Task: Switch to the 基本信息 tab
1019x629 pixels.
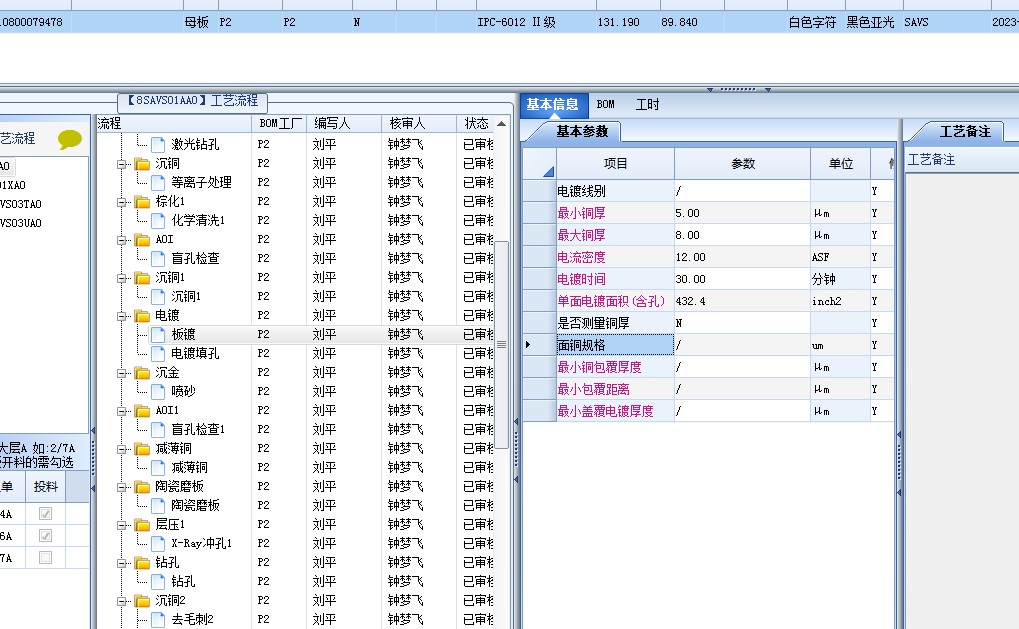Action: pyautogui.click(x=552, y=105)
